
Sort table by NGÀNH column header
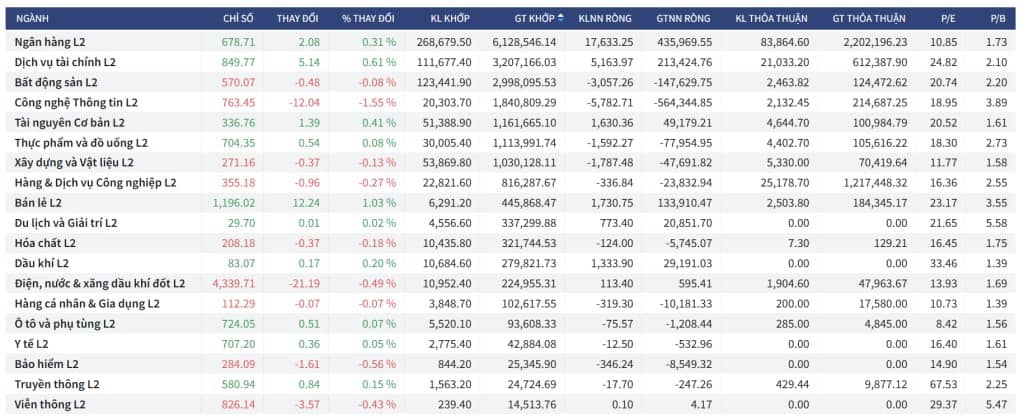(32, 18)
